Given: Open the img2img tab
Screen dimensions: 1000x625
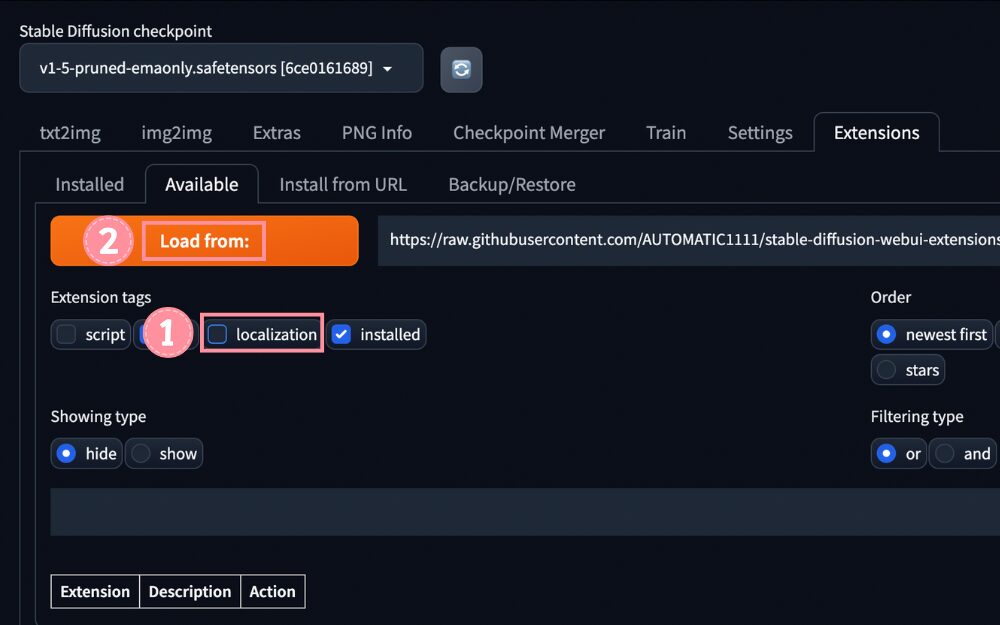Looking at the screenshot, I should 176,133.
